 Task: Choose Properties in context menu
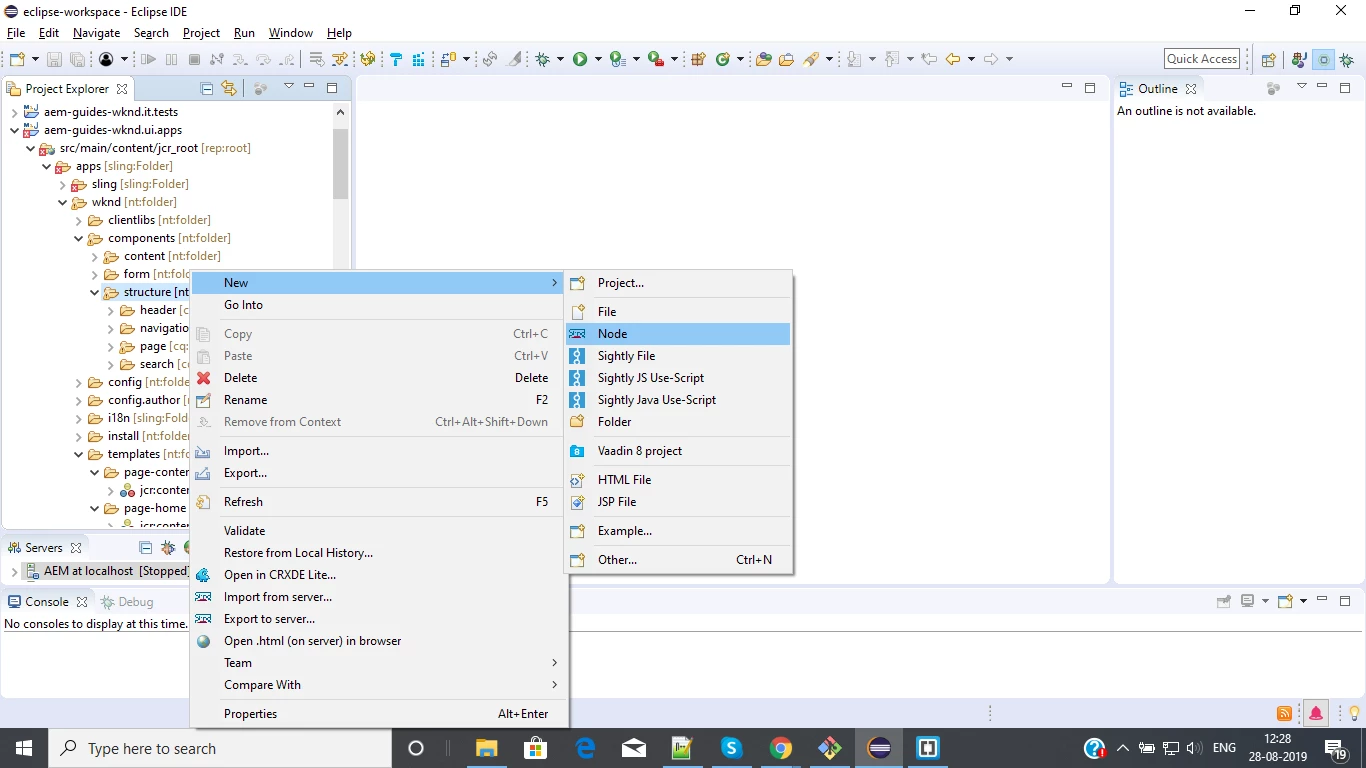[x=379, y=714]
